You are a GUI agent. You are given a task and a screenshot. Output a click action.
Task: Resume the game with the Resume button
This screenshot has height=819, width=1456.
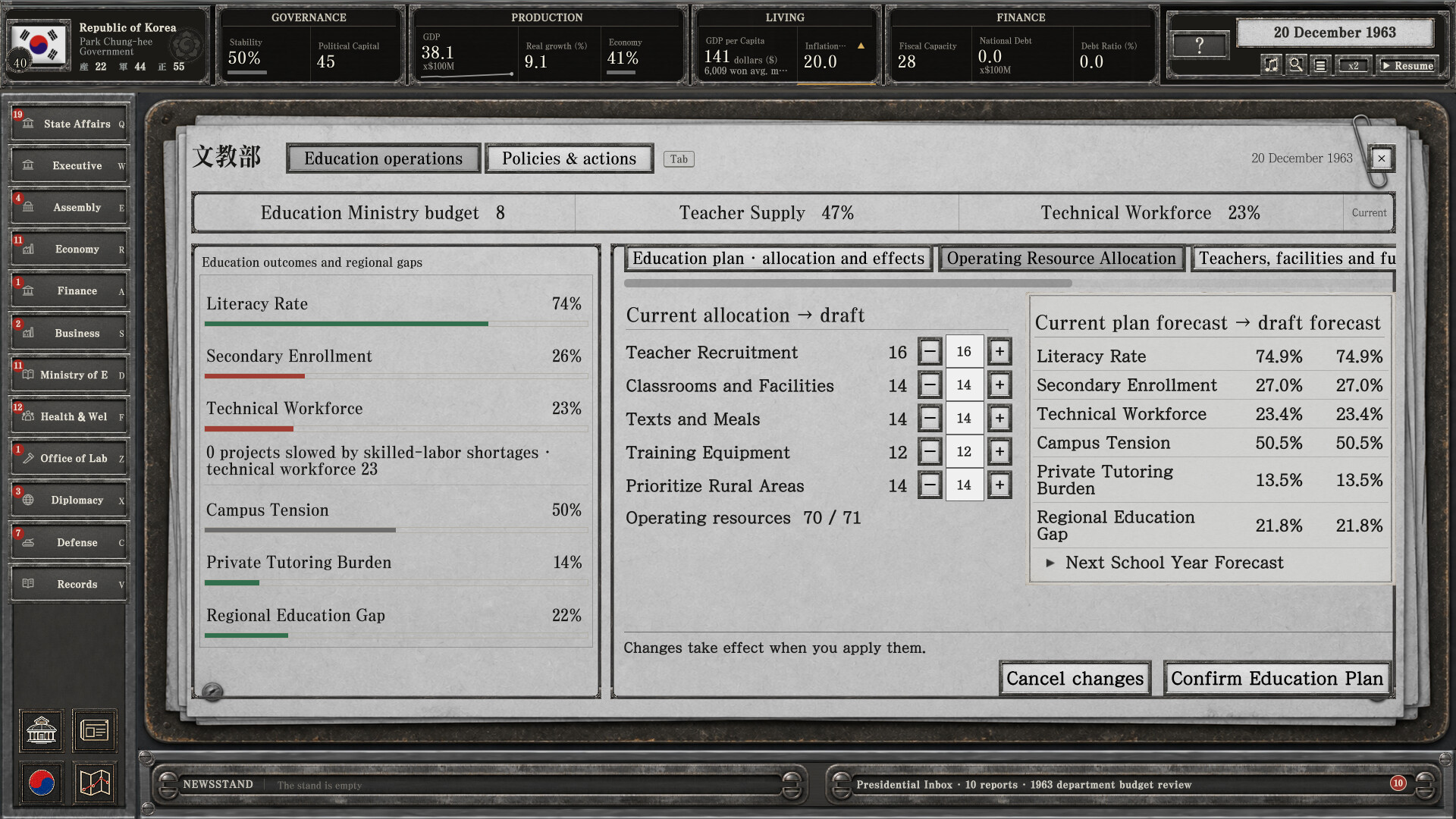click(1407, 65)
